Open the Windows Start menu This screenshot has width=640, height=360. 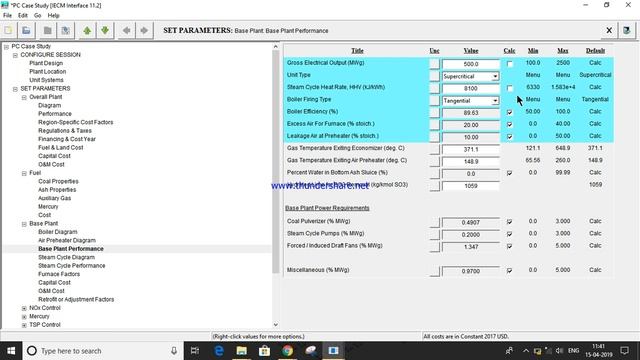[x=11, y=351]
